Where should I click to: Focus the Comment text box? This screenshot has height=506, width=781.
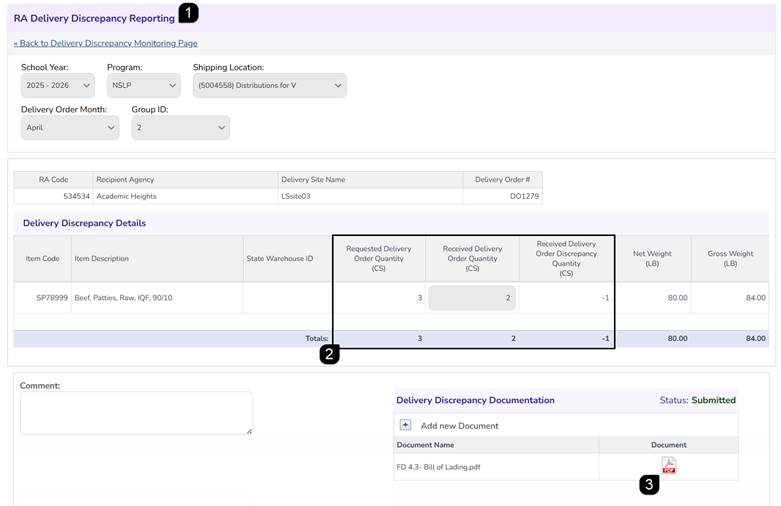click(x=136, y=413)
